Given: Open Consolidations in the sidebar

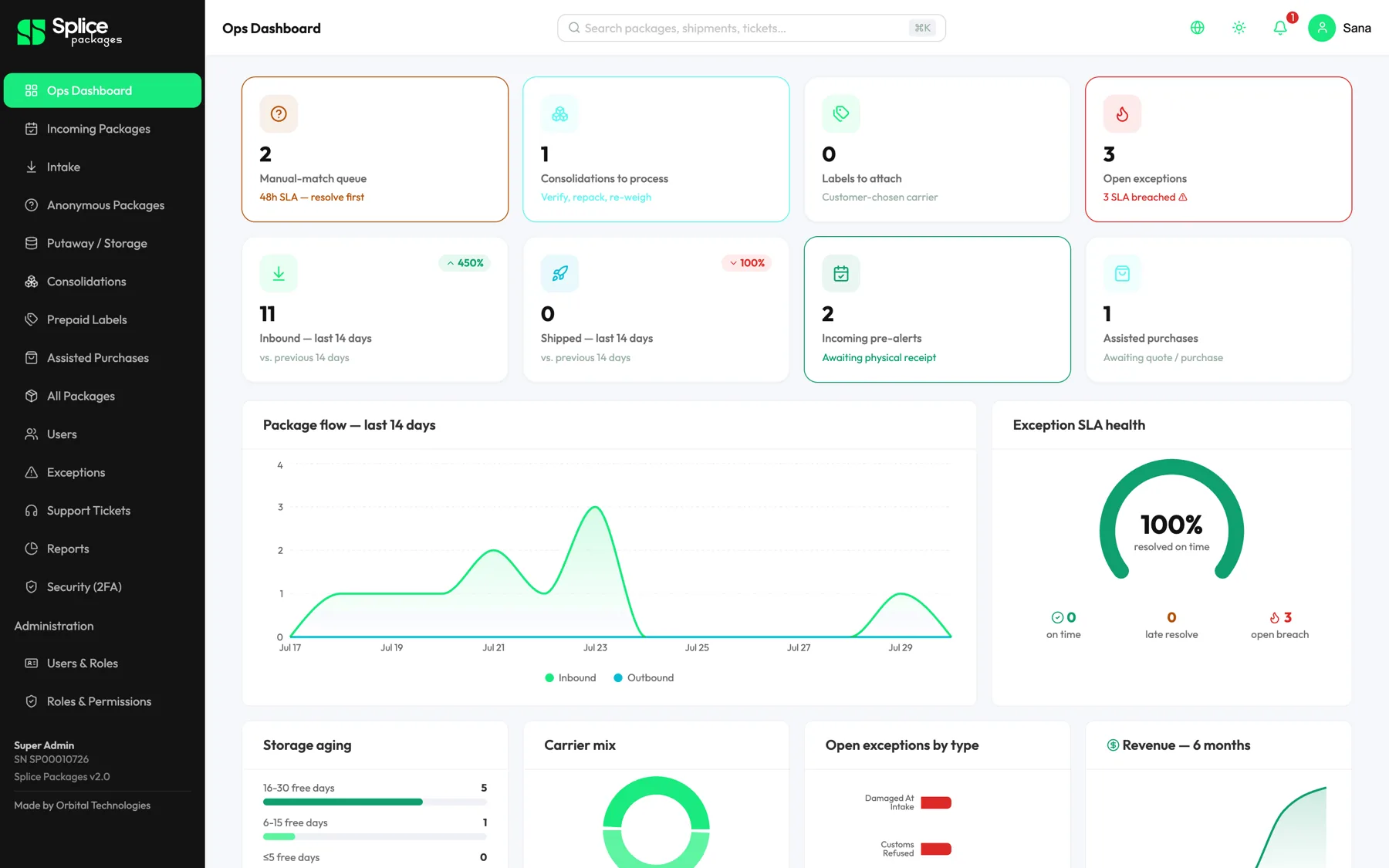Looking at the screenshot, I should pyautogui.click(x=103, y=282).
